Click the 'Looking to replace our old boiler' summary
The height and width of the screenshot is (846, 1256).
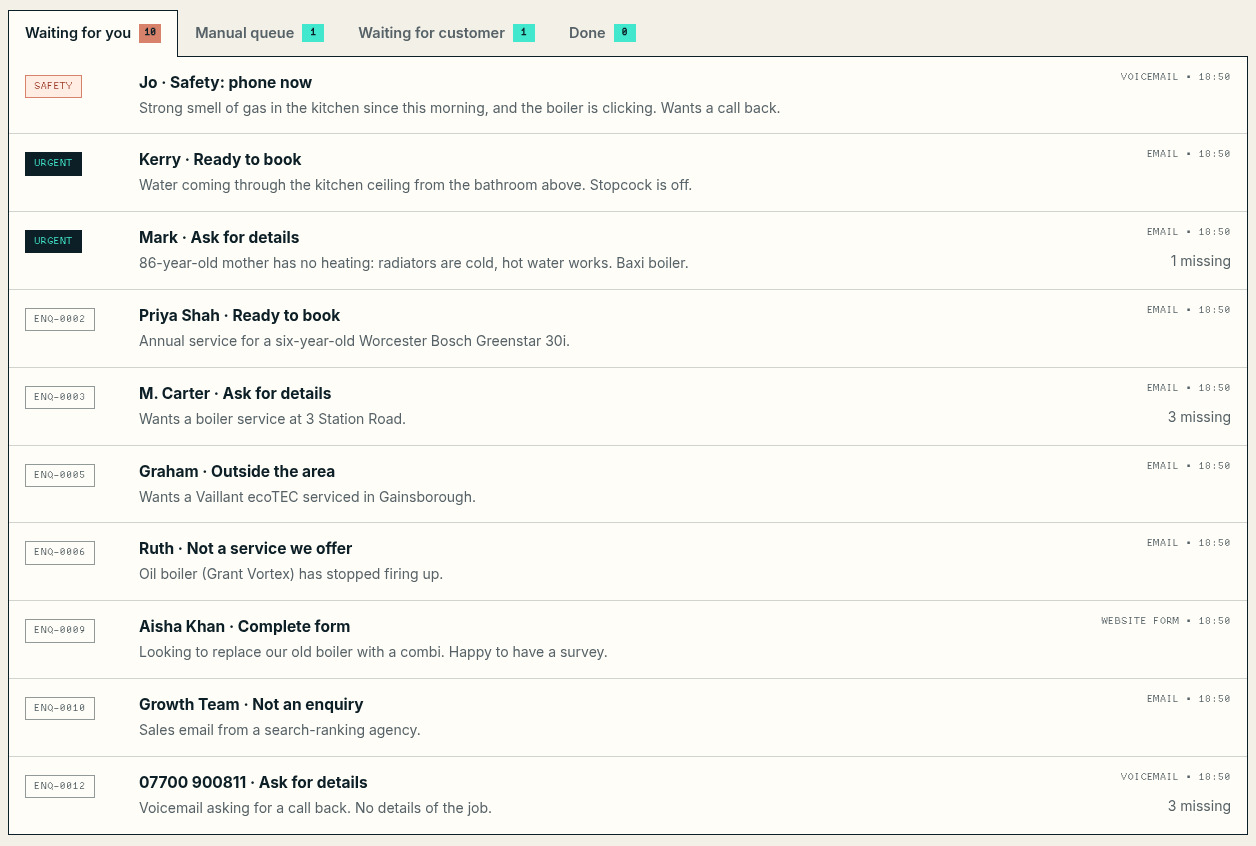click(x=373, y=652)
